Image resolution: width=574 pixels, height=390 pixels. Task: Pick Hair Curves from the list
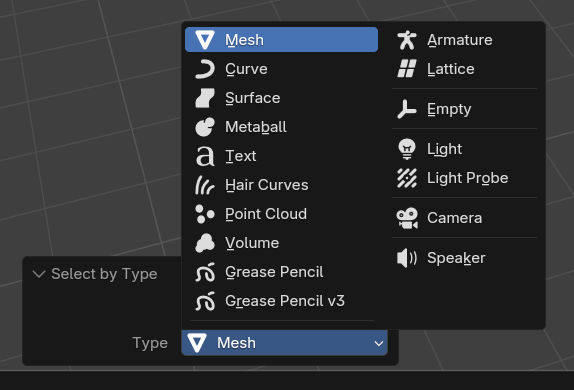(x=281, y=185)
